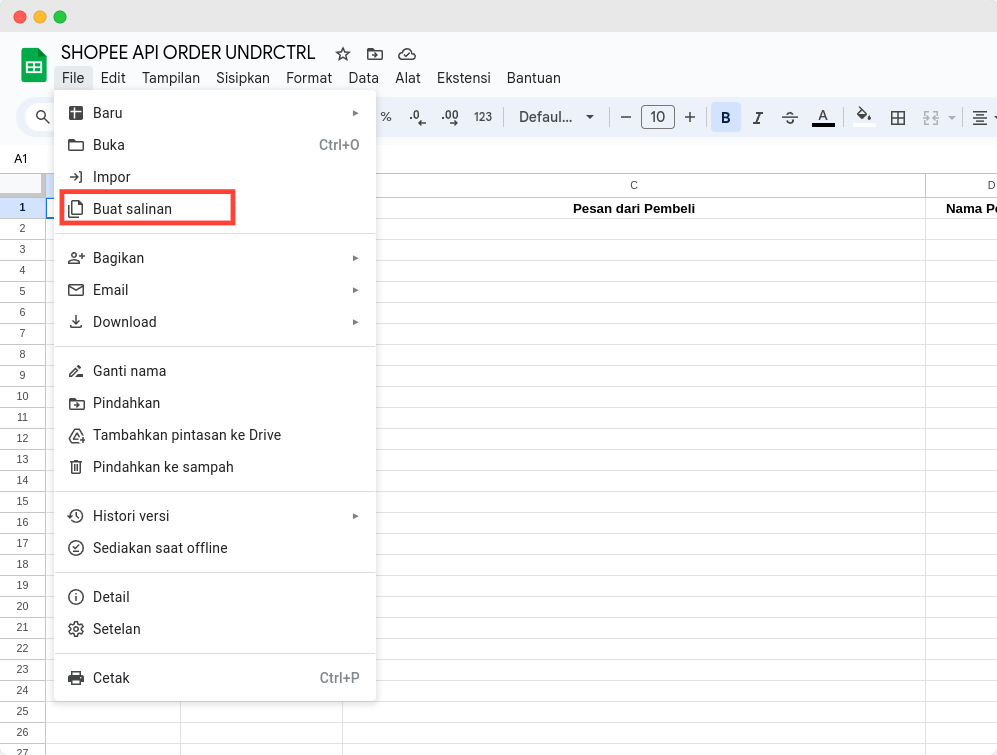Toggle Sediakan saat offline
The width and height of the screenshot is (997, 755).
pyautogui.click(x=215, y=548)
